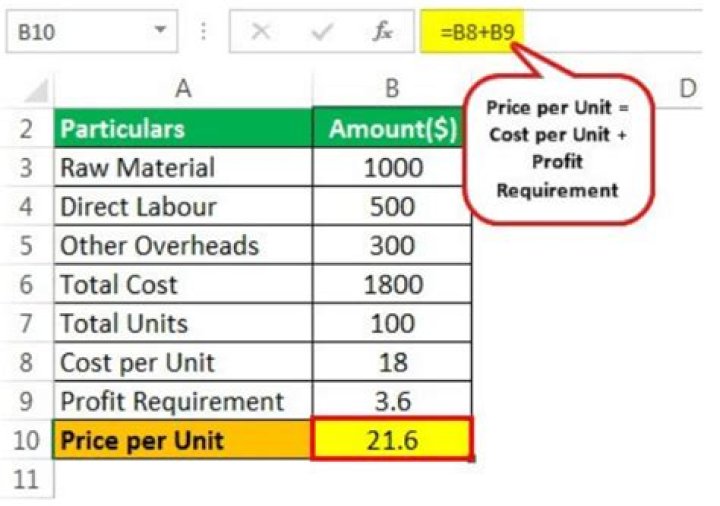Screen dimensions: 720x506
Task: Select column B header
Action: [391, 90]
